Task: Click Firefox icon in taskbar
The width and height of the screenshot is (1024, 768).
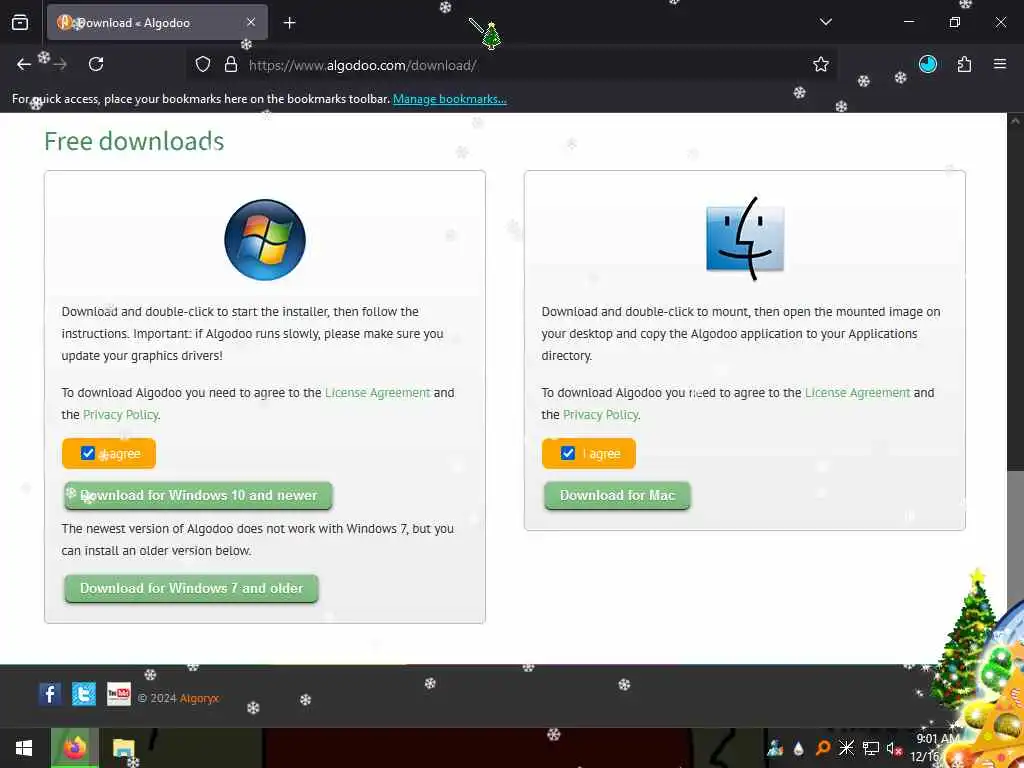Action: [74, 748]
